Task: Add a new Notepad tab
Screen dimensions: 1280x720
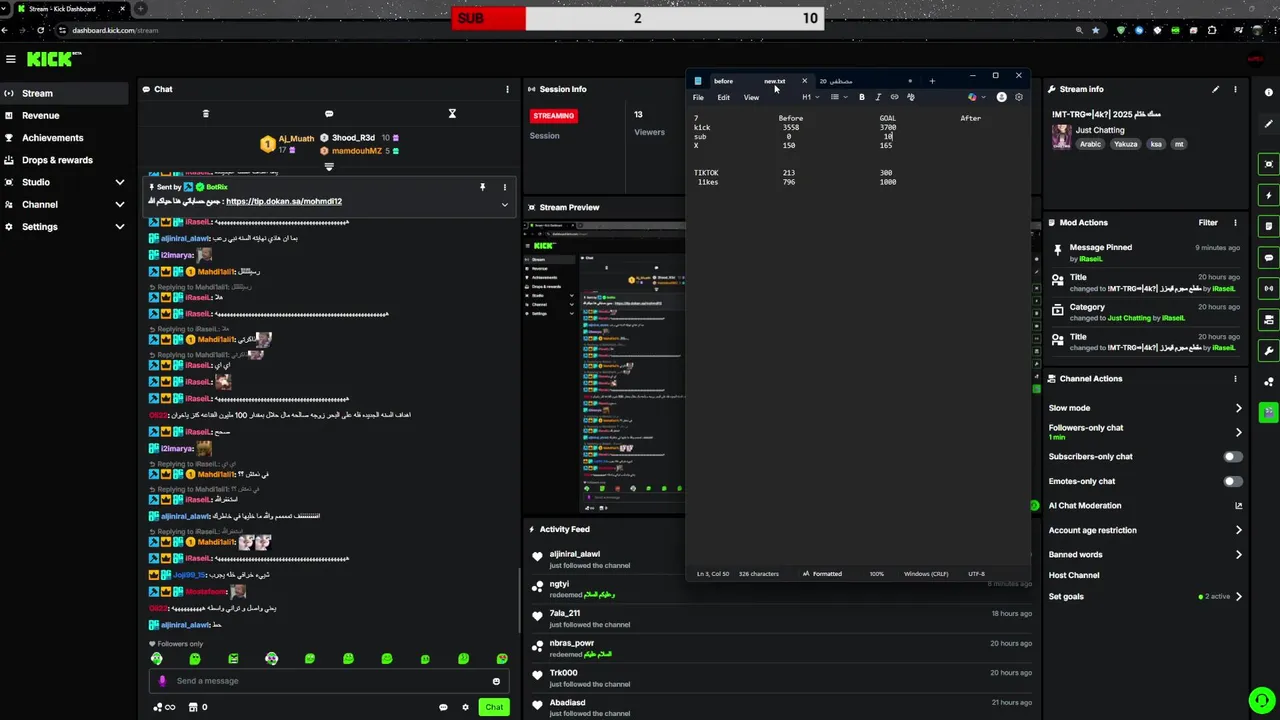Action: click(x=932, y=81)
